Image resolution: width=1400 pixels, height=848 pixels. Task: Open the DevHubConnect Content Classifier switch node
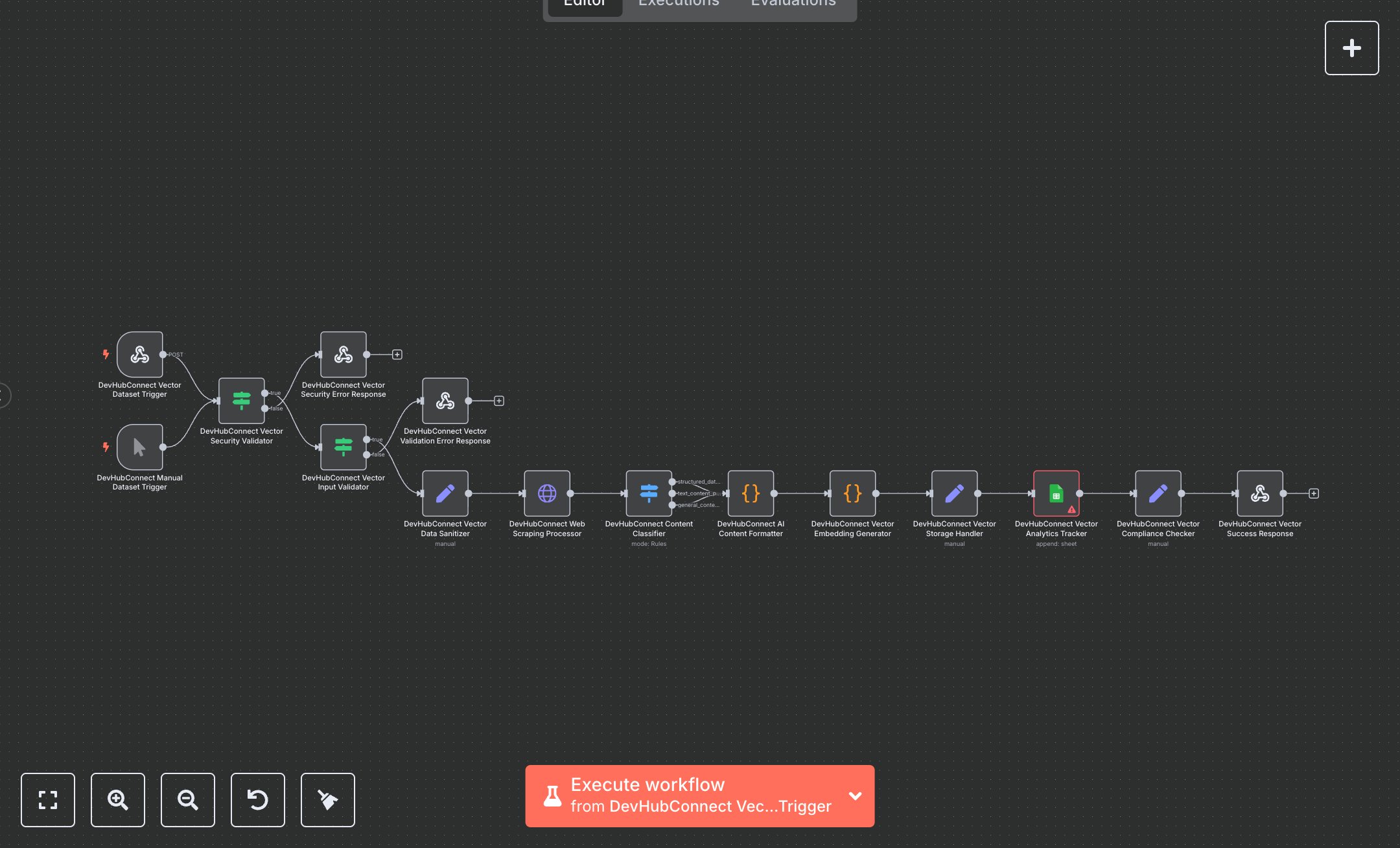pyautogui.click(x=648, y=493)
